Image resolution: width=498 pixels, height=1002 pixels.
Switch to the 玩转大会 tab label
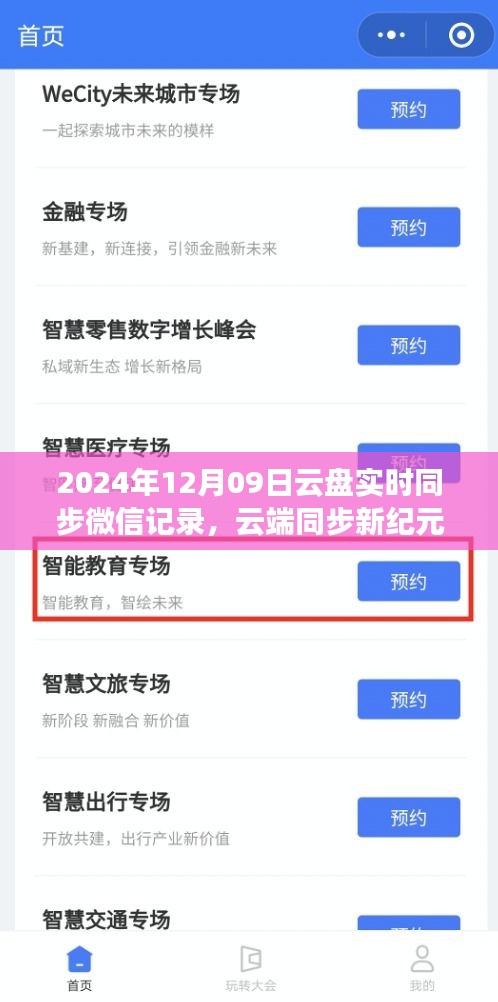[251, 985]
